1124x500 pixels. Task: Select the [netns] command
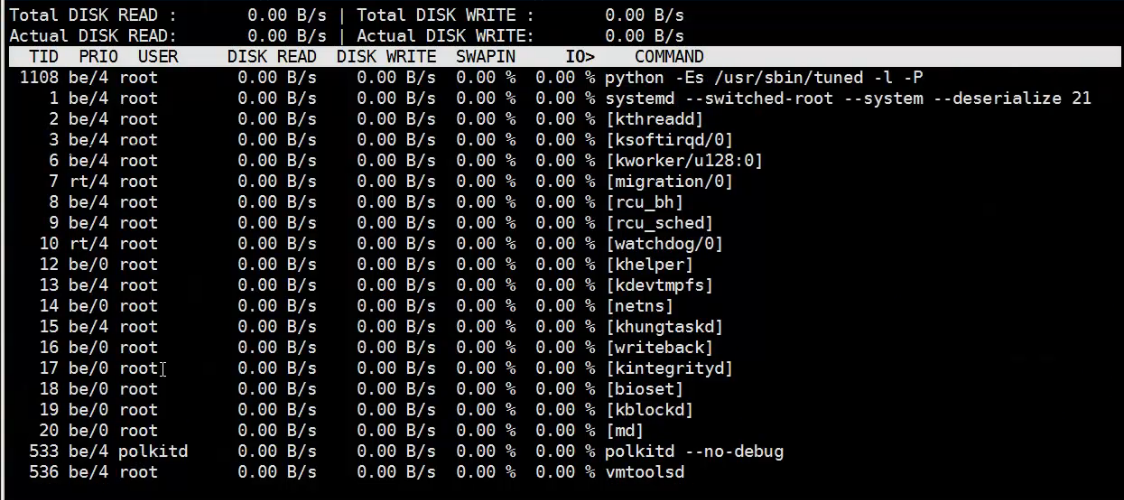pos(639,306)
